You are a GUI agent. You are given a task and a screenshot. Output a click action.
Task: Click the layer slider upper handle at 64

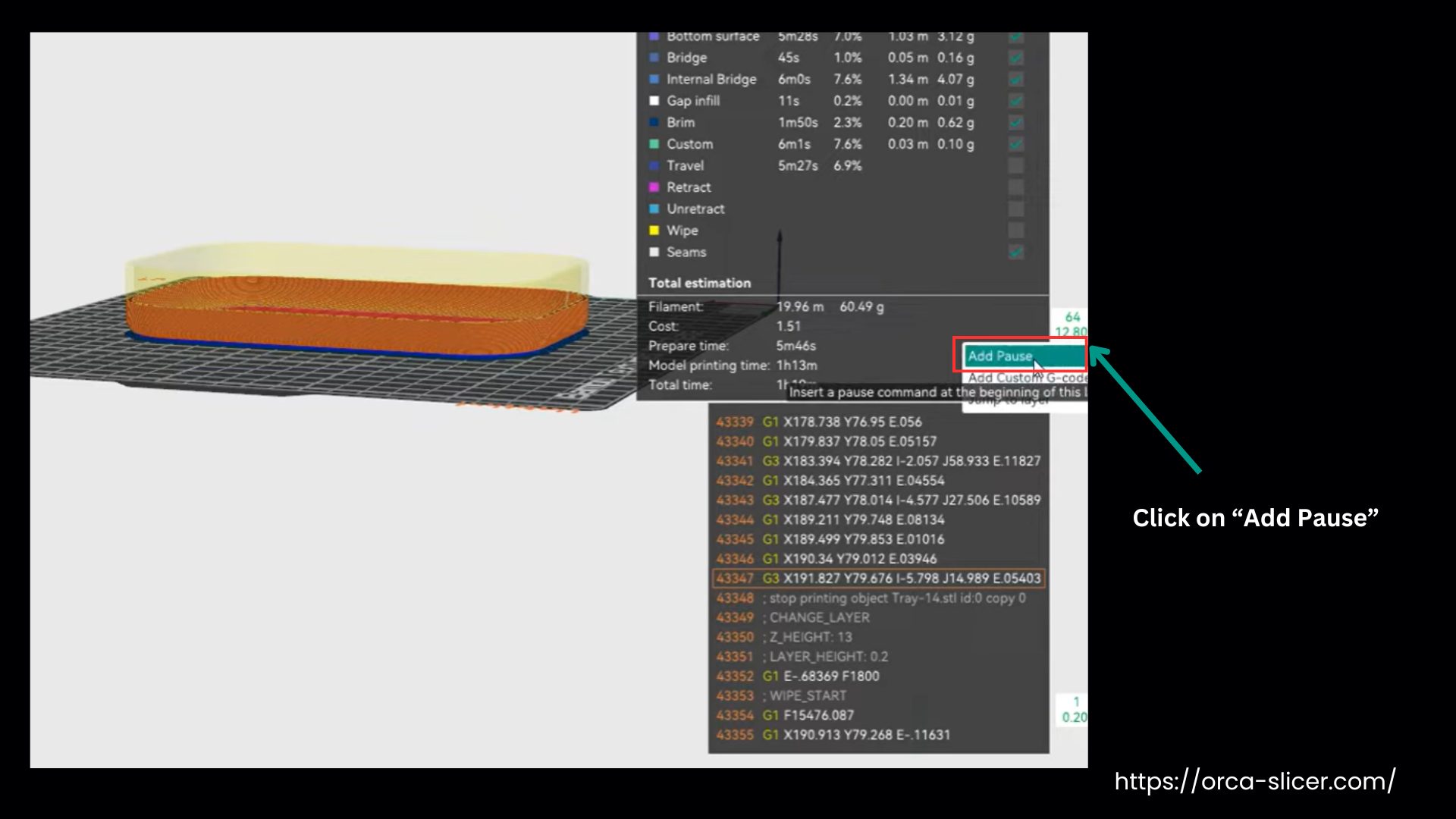tap(1072, 324)
